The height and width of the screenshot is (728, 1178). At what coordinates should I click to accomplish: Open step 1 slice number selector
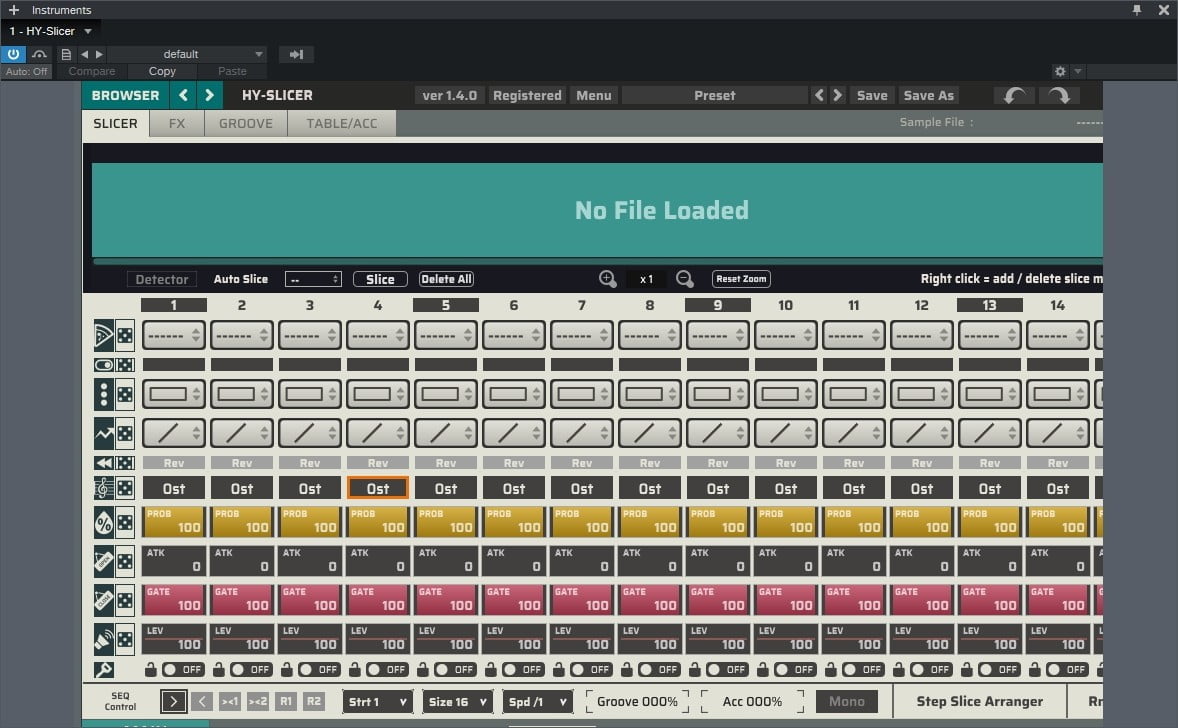point(174,335)
